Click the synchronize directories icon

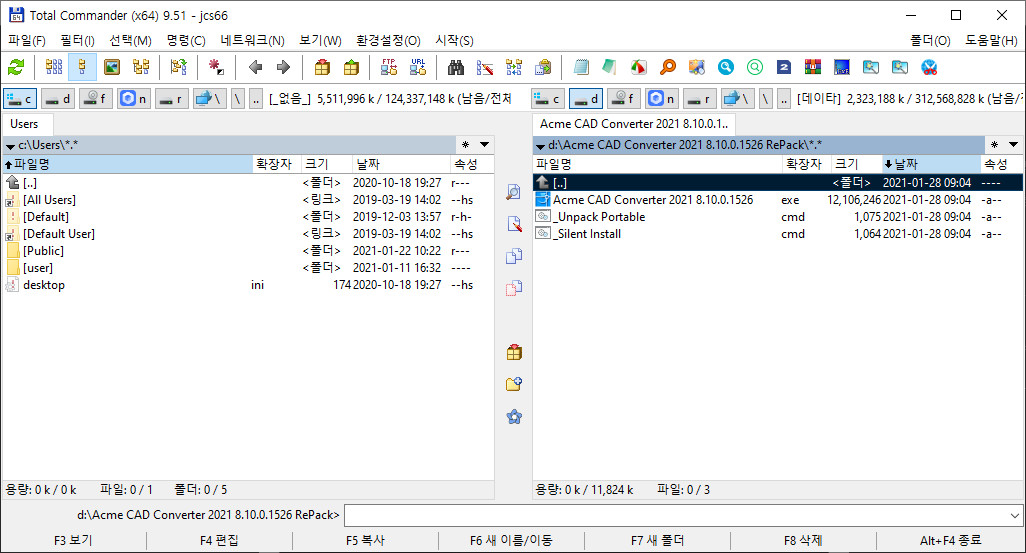514,67
